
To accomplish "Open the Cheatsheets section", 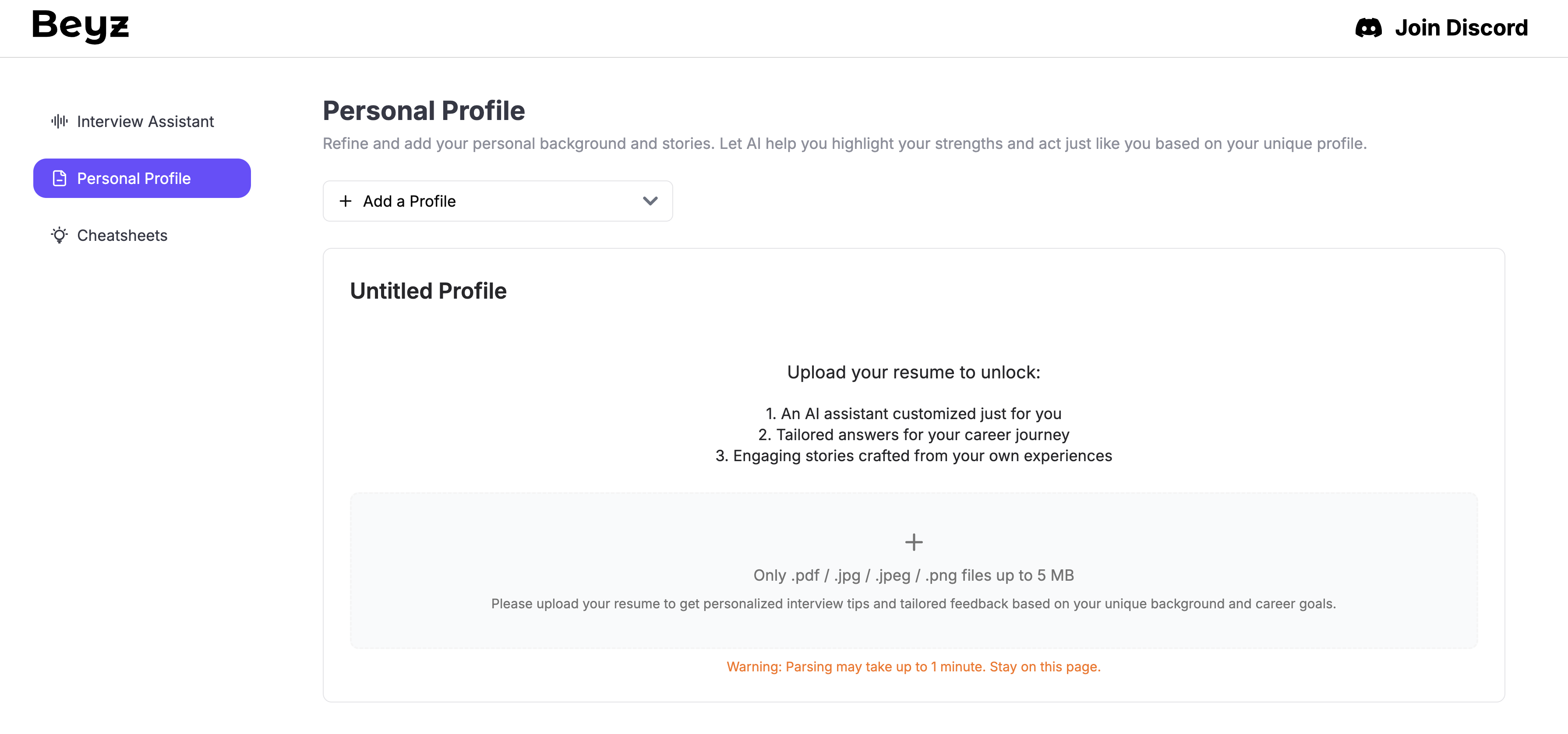I will pyautogui.click(x=122, y=236).
